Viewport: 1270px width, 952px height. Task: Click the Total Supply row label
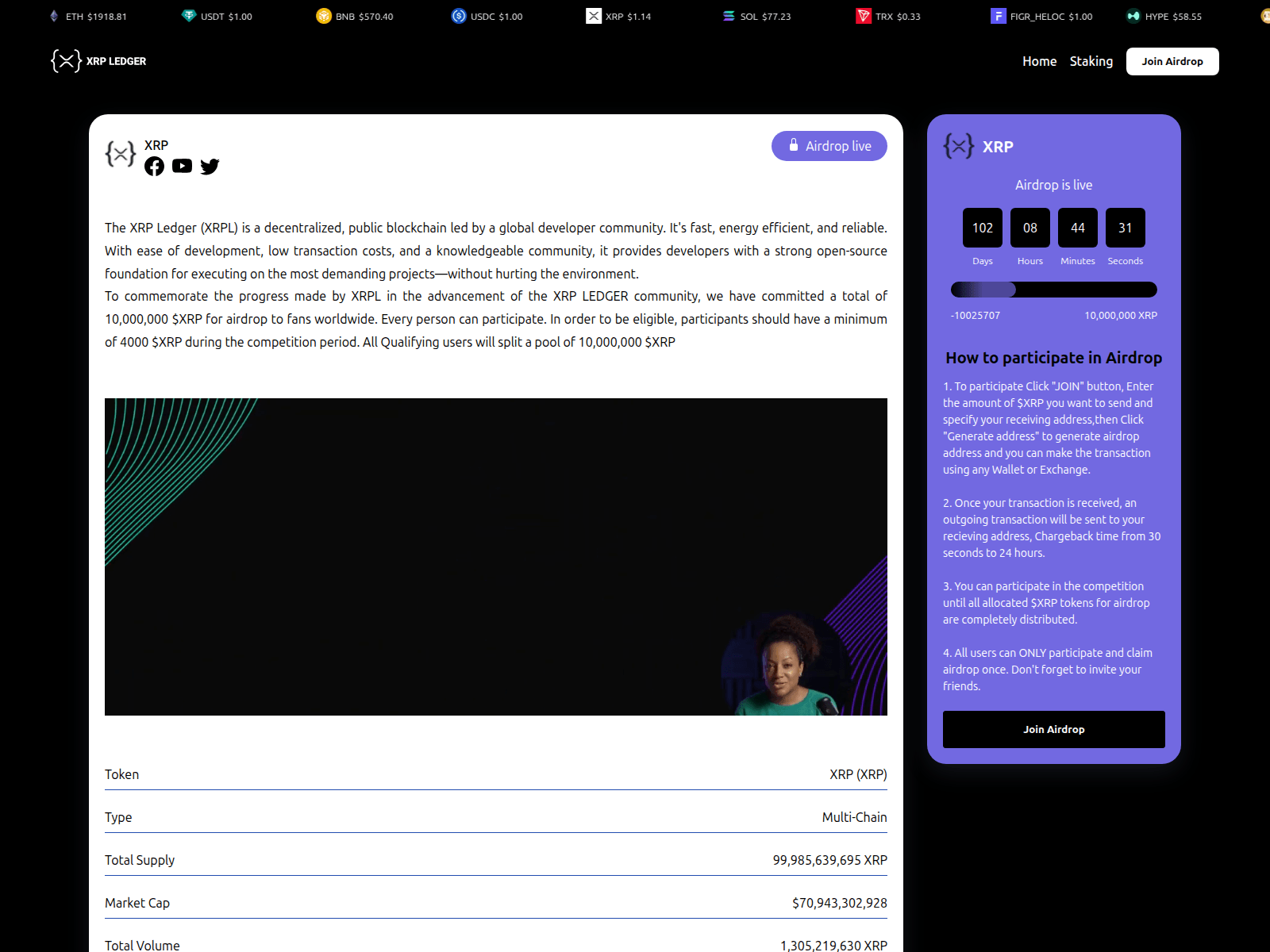pos(140,860)
